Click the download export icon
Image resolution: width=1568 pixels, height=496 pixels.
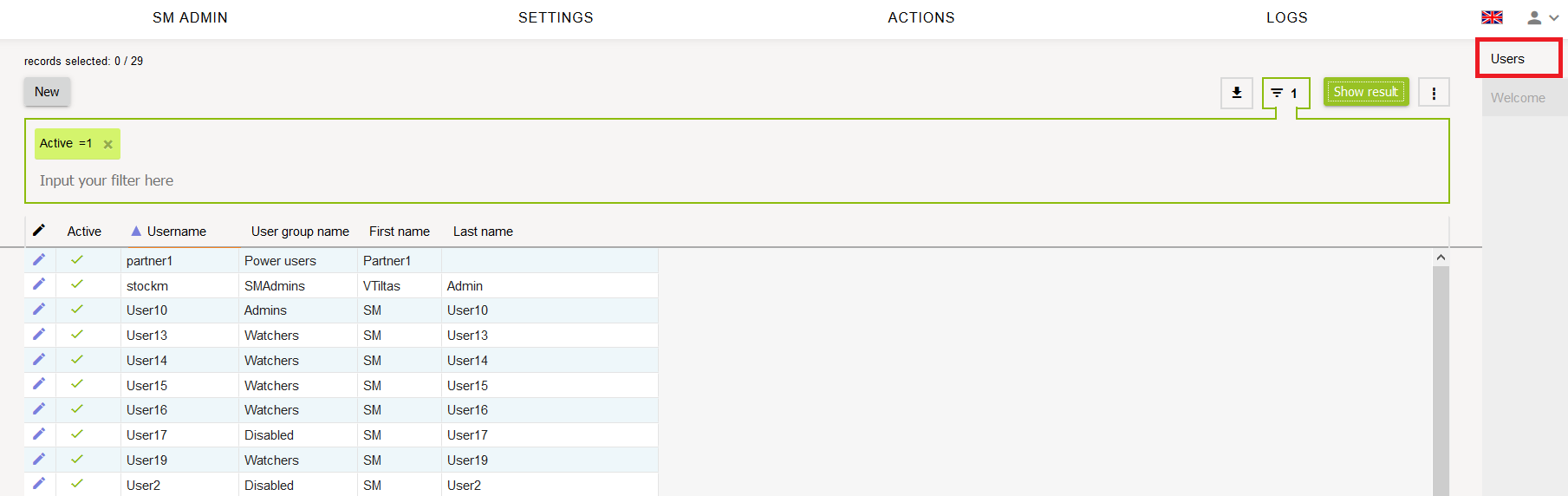pos(1237,93)
